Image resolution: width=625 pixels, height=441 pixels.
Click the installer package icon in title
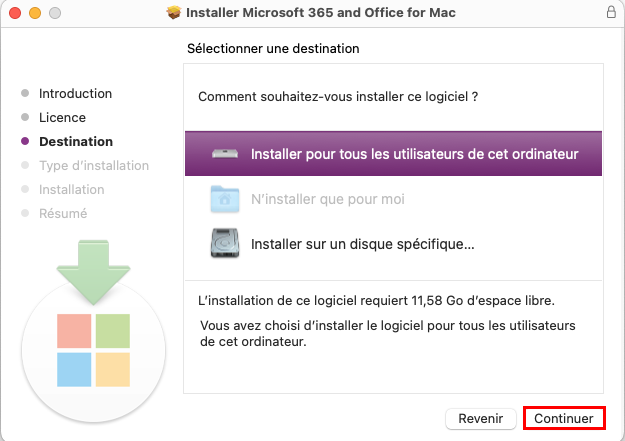click(174, 12)
